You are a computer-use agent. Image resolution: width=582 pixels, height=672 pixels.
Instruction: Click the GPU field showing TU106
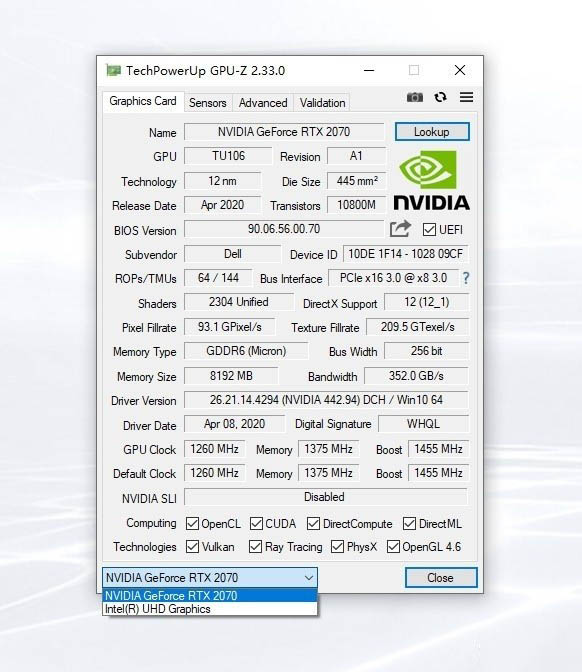coord(228,156)
